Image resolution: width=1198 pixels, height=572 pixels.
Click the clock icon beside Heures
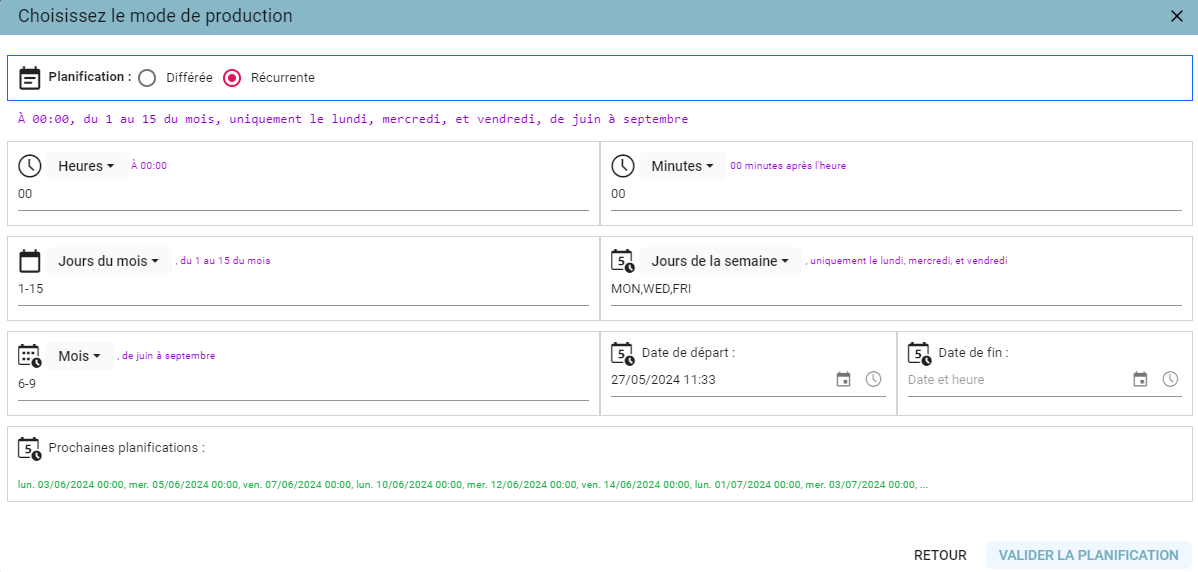tap(29, 166)
